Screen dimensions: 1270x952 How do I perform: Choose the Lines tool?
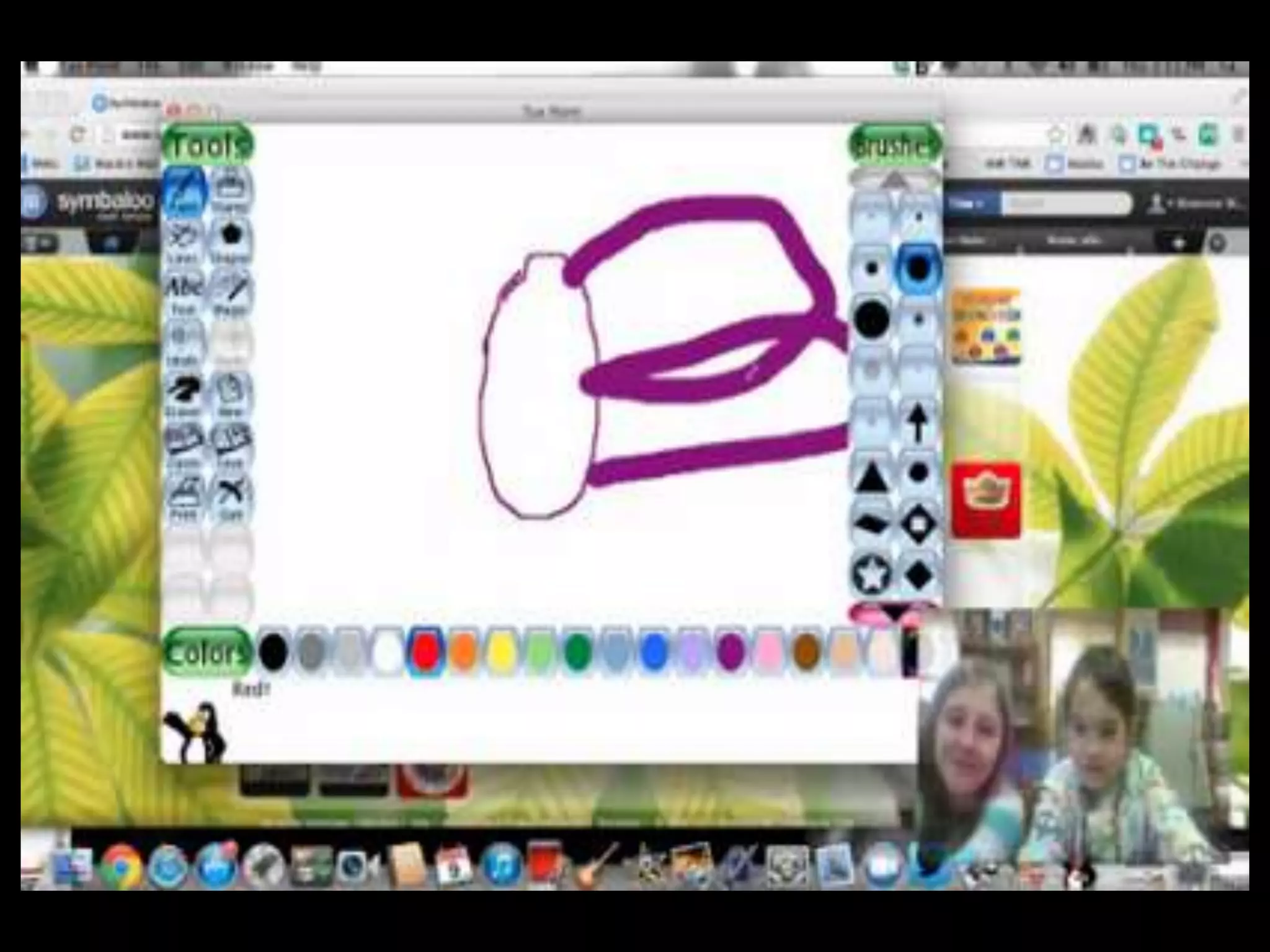tap(184, 242)
